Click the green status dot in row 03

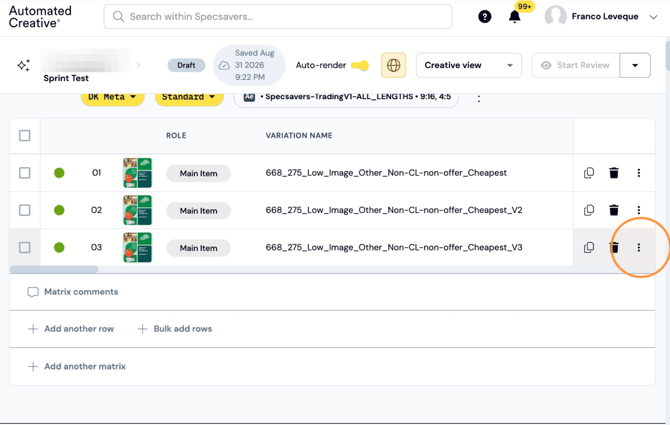click(59, 247)
